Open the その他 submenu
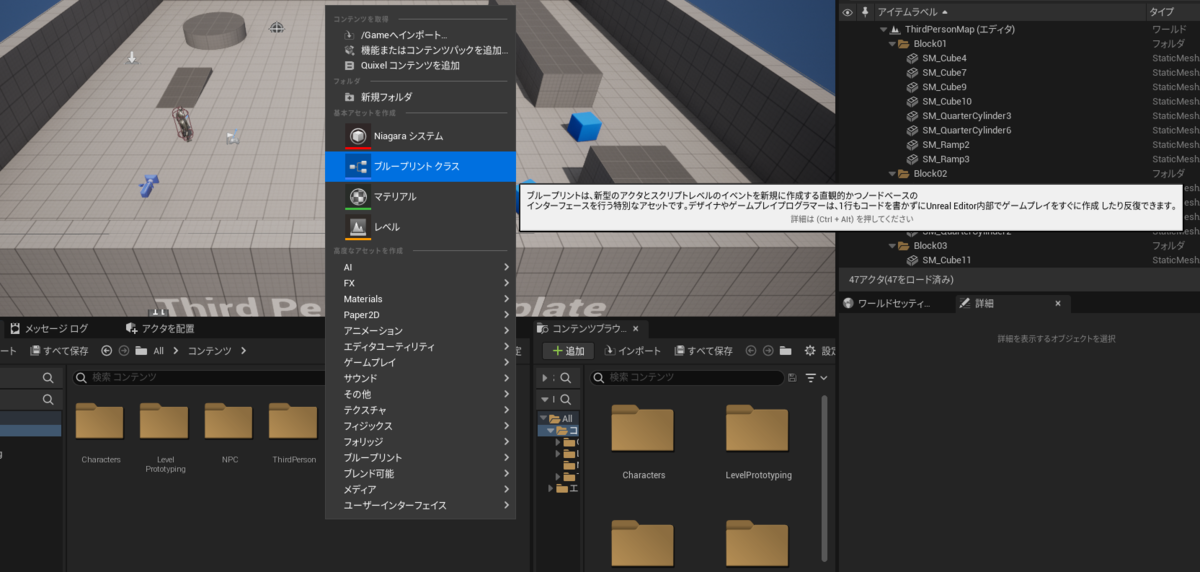The image size is (1200, 572). 420,394
